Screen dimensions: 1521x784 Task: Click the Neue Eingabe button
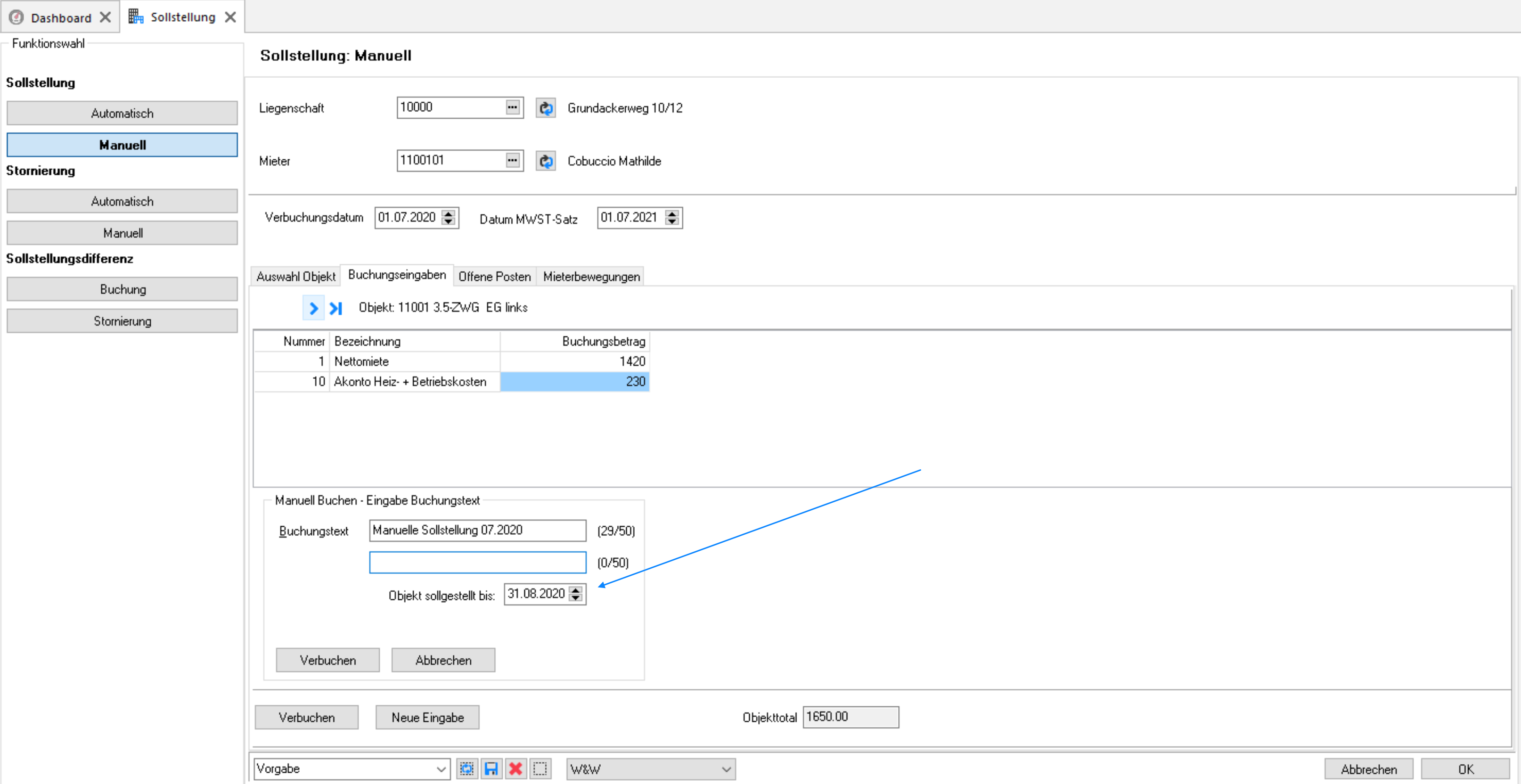pos(427,717)
